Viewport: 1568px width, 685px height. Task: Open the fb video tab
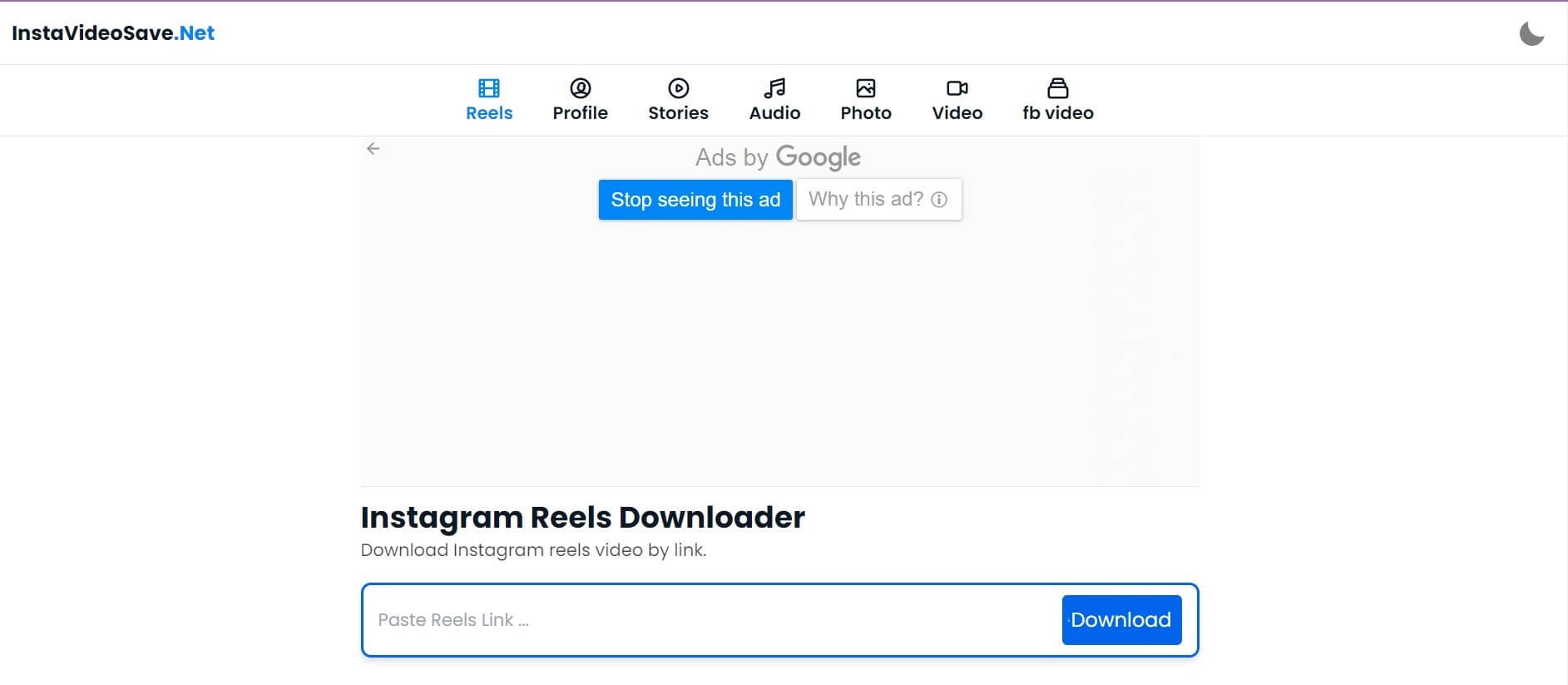1058,100
